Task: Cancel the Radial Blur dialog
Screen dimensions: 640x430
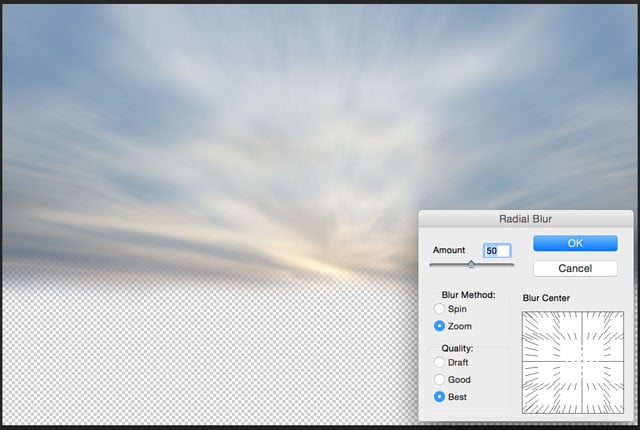Action: pyautogui.click(x=575, y=268)
